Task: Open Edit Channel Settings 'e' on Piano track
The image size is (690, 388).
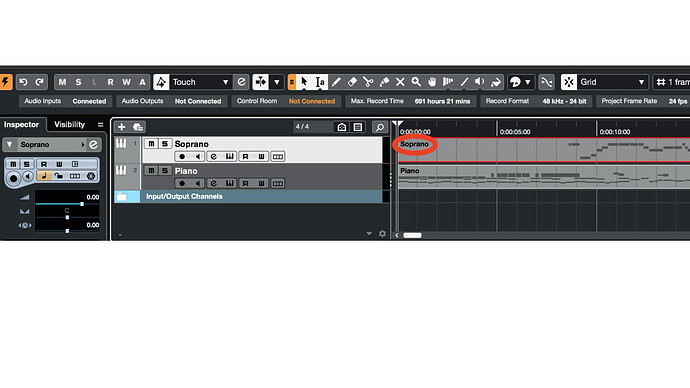Action: click(214, 183)
